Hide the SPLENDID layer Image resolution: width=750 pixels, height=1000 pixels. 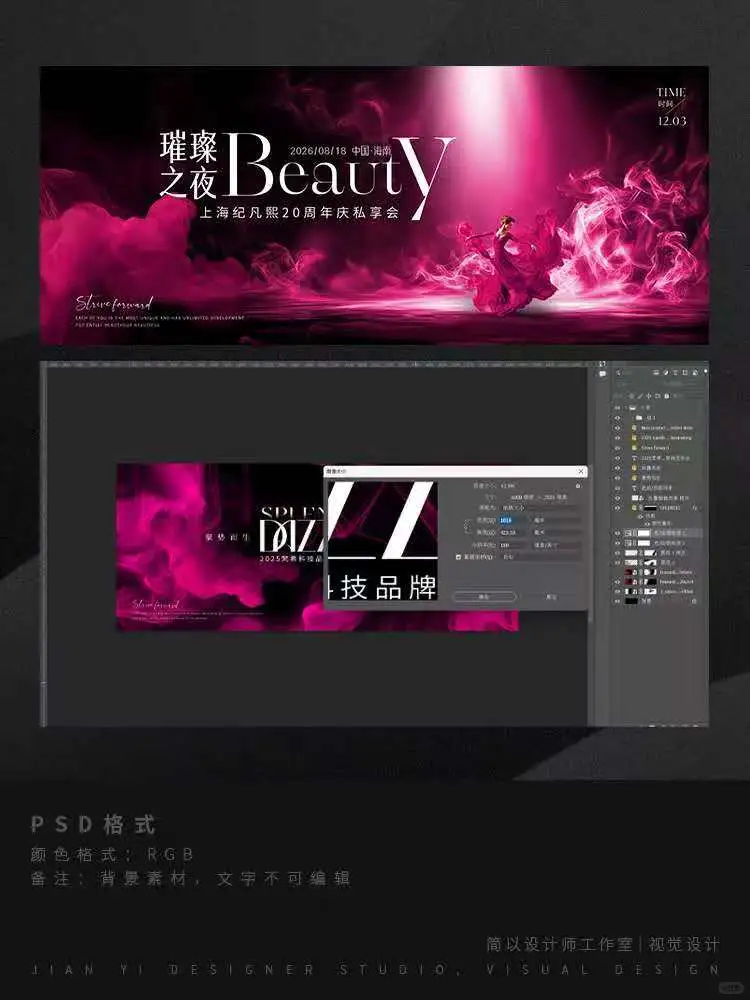click(x=617, y=508)
